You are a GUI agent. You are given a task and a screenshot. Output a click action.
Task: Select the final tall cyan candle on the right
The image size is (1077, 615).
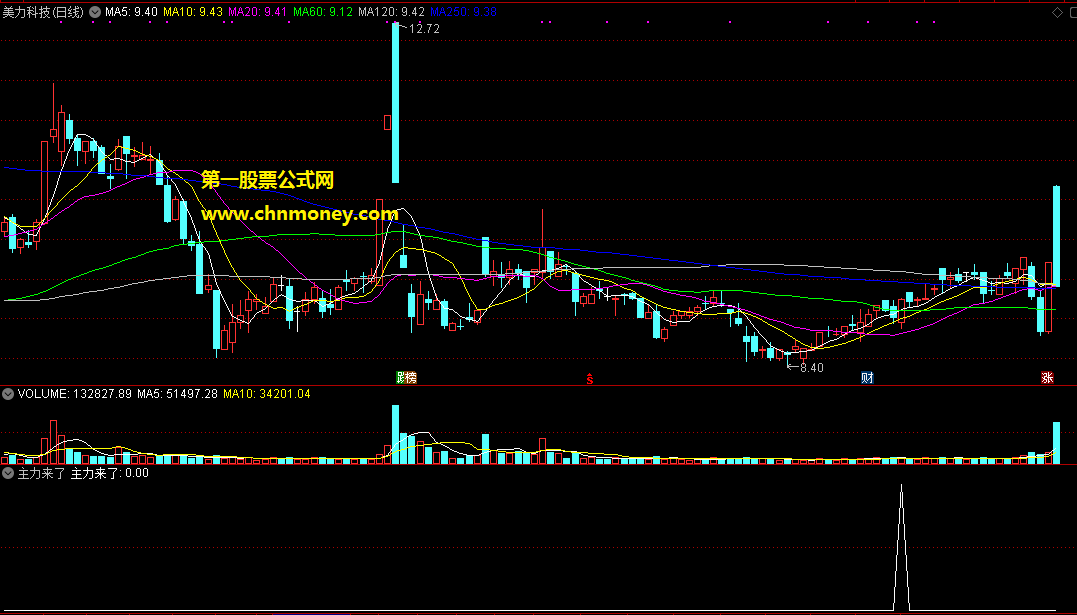[x=1056, y=236]
